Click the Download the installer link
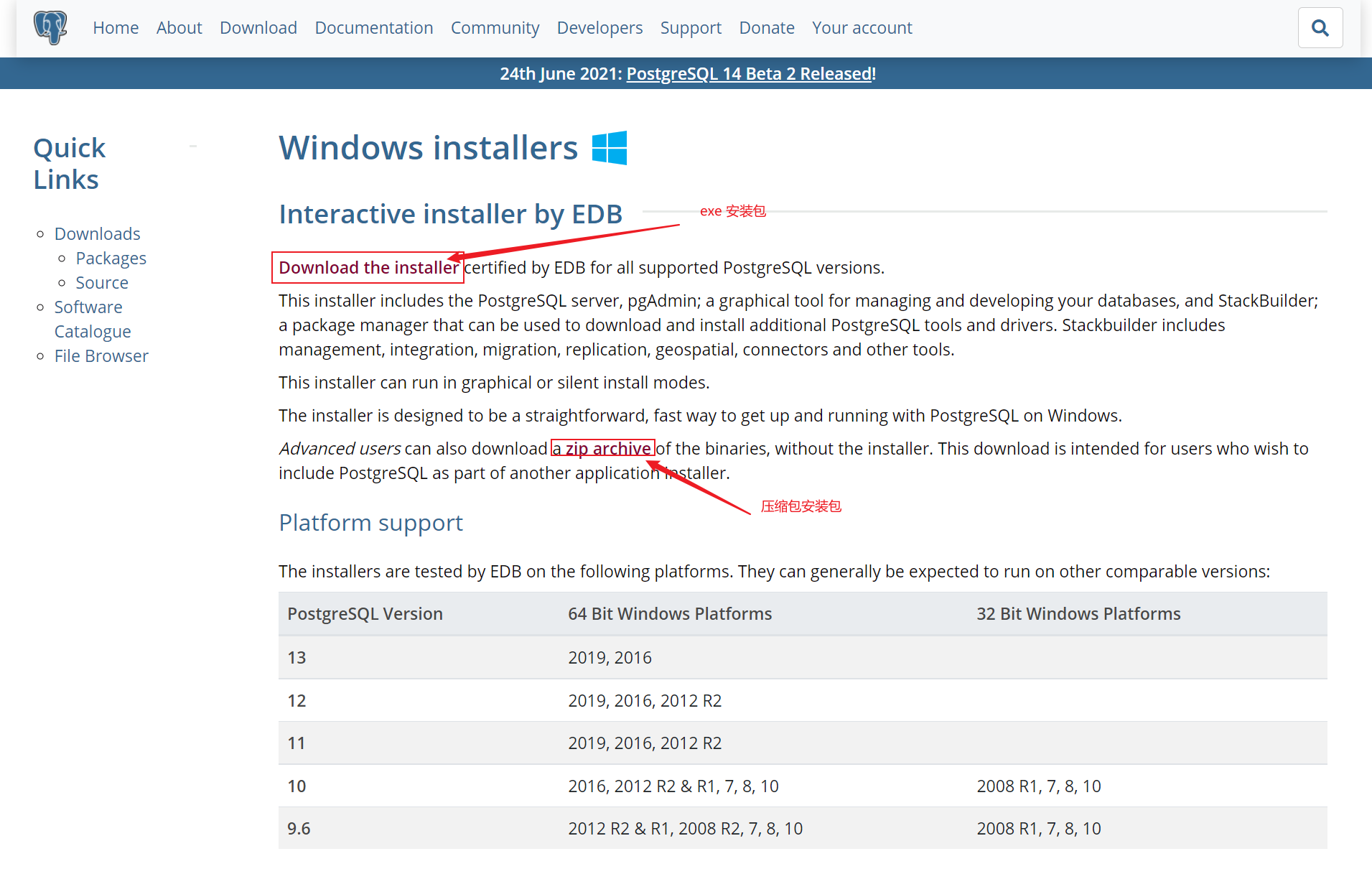The image size is (1372, 869). pos(368,268)
